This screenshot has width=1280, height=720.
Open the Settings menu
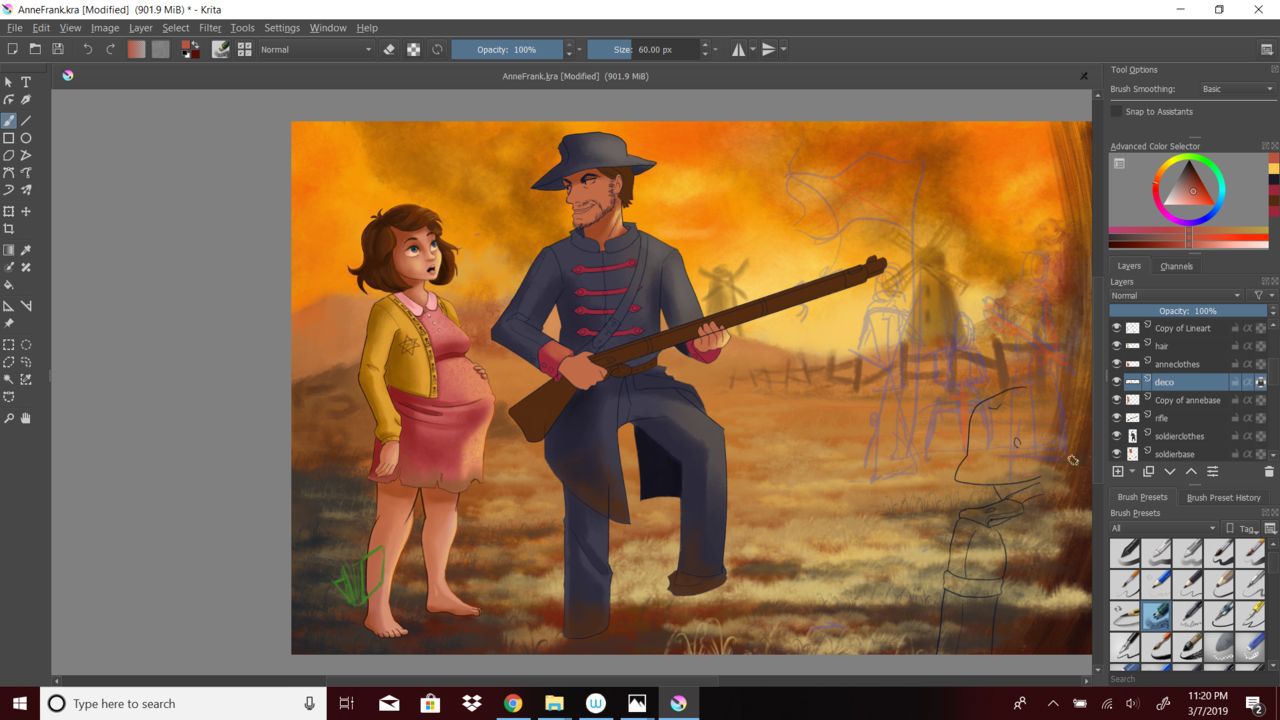(282, 28)
